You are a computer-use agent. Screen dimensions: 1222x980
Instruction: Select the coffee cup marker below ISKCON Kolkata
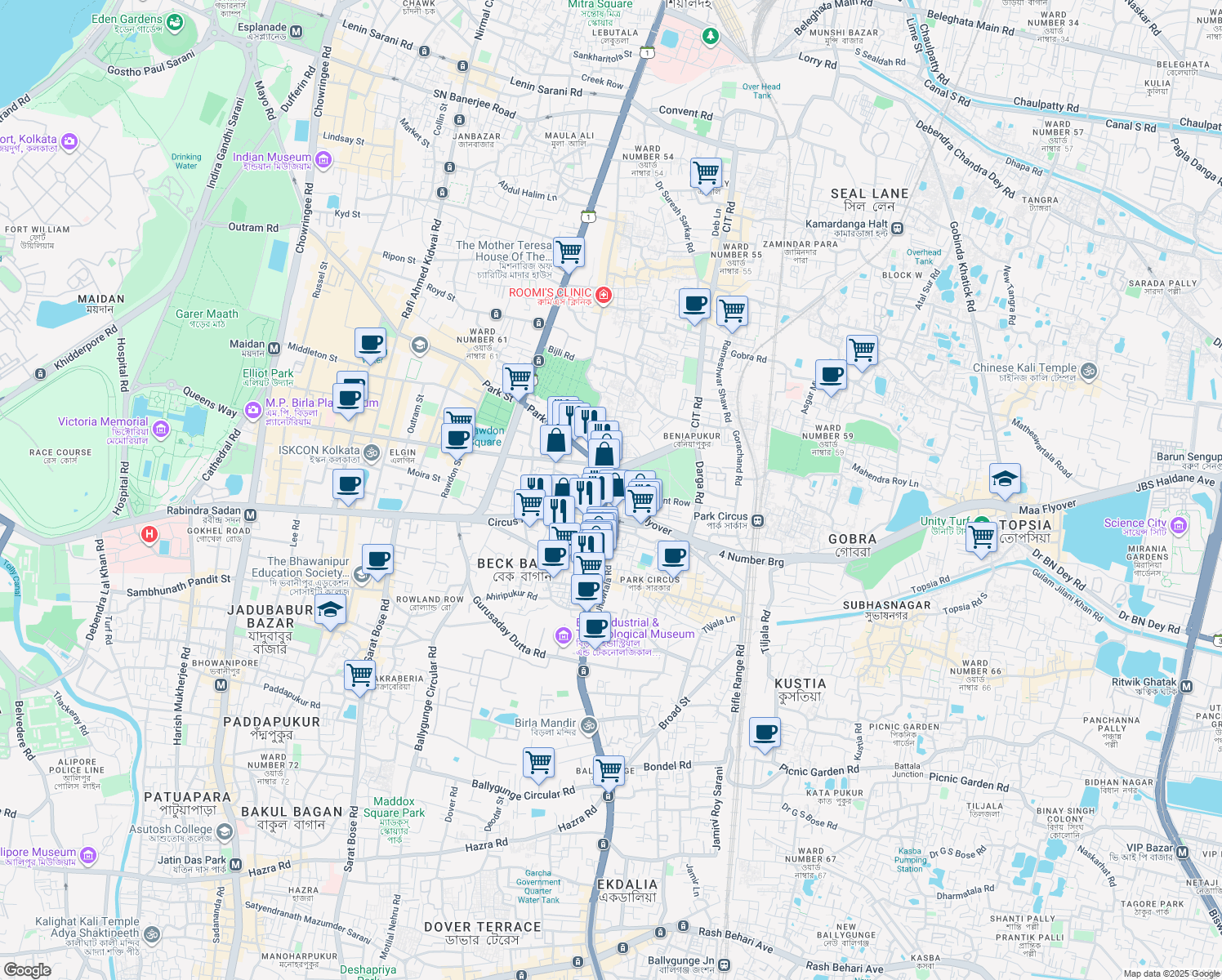pos(348,485)
